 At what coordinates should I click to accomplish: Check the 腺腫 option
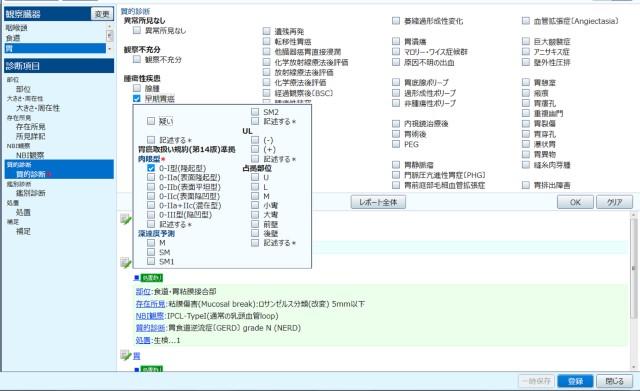137,88
